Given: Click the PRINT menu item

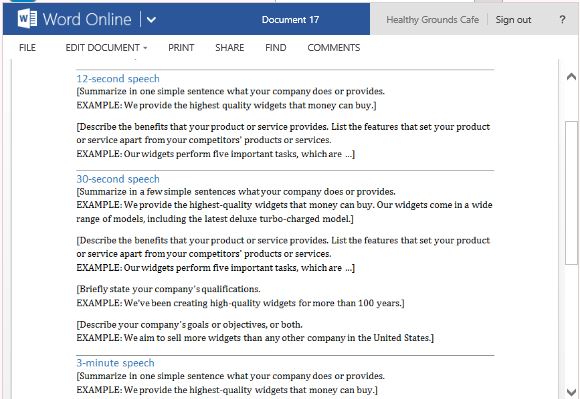Looking at the screenshot, I should coord(181,48).
